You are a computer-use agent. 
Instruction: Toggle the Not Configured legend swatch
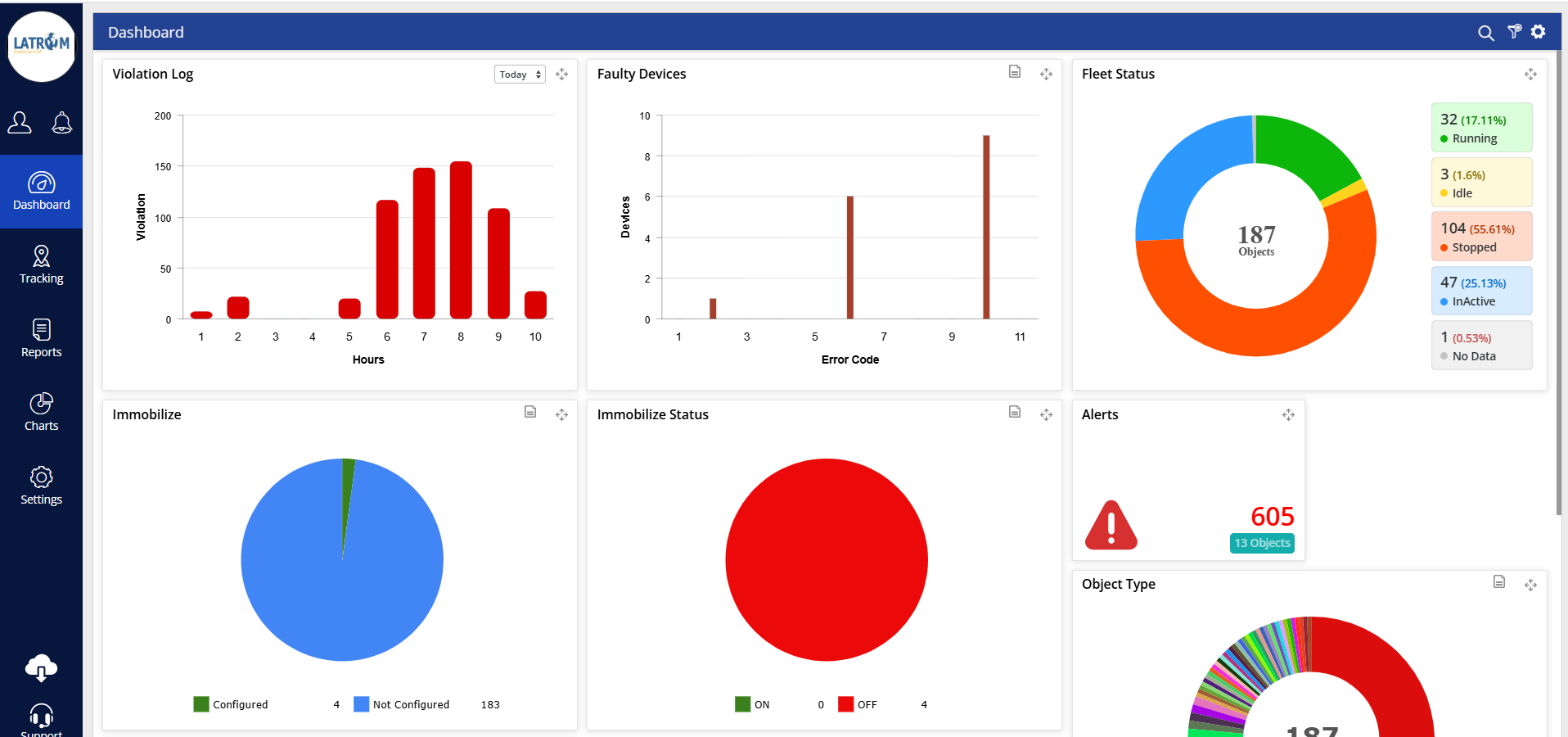(361, 704)
